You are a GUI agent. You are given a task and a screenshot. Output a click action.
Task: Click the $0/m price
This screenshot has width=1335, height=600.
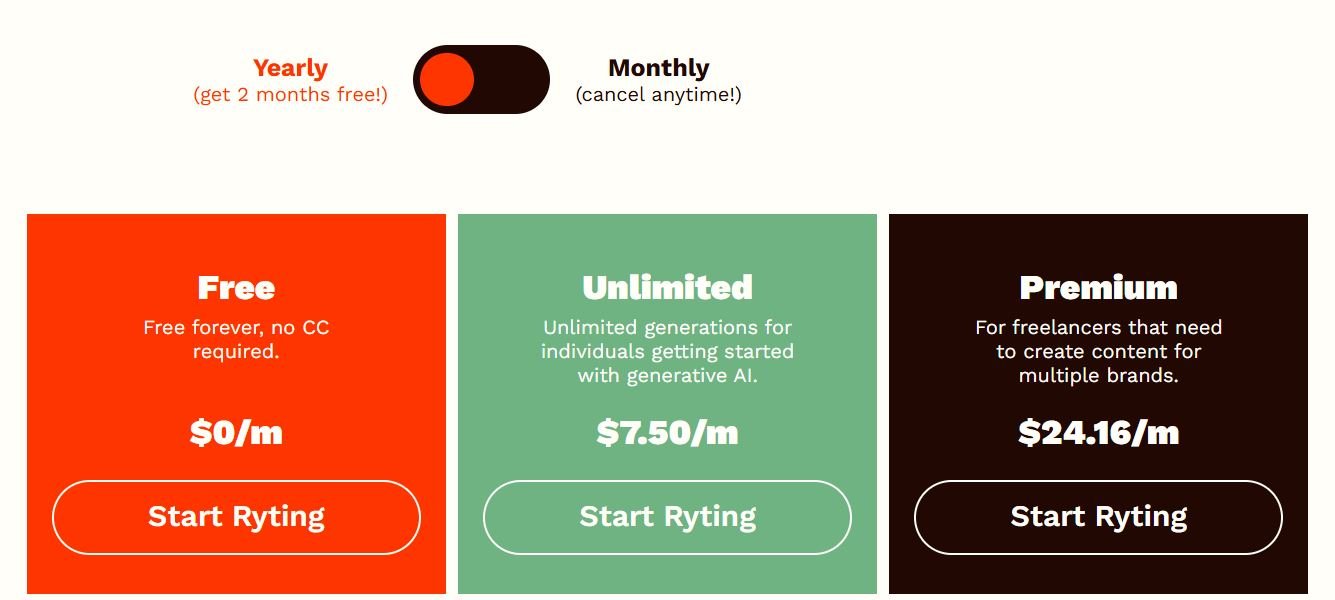coord(236,432)
